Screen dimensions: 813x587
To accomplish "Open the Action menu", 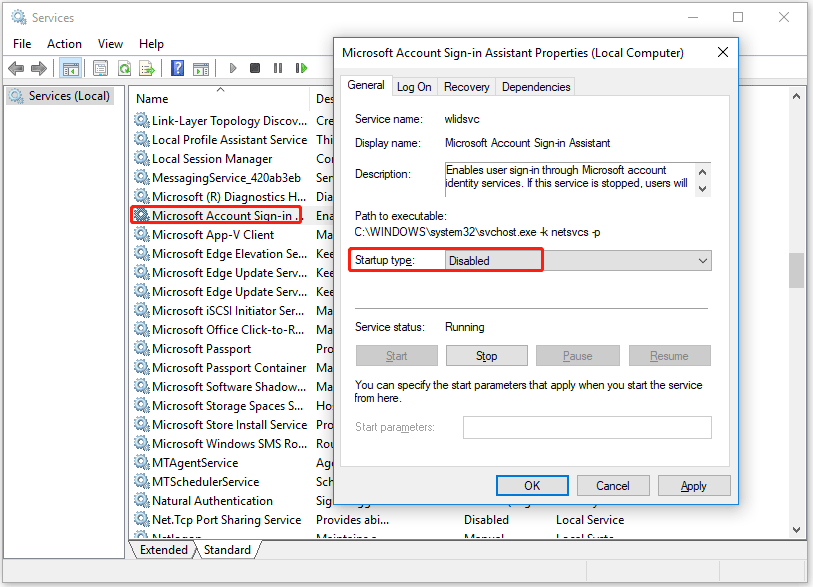I will [x=64, y=44].
